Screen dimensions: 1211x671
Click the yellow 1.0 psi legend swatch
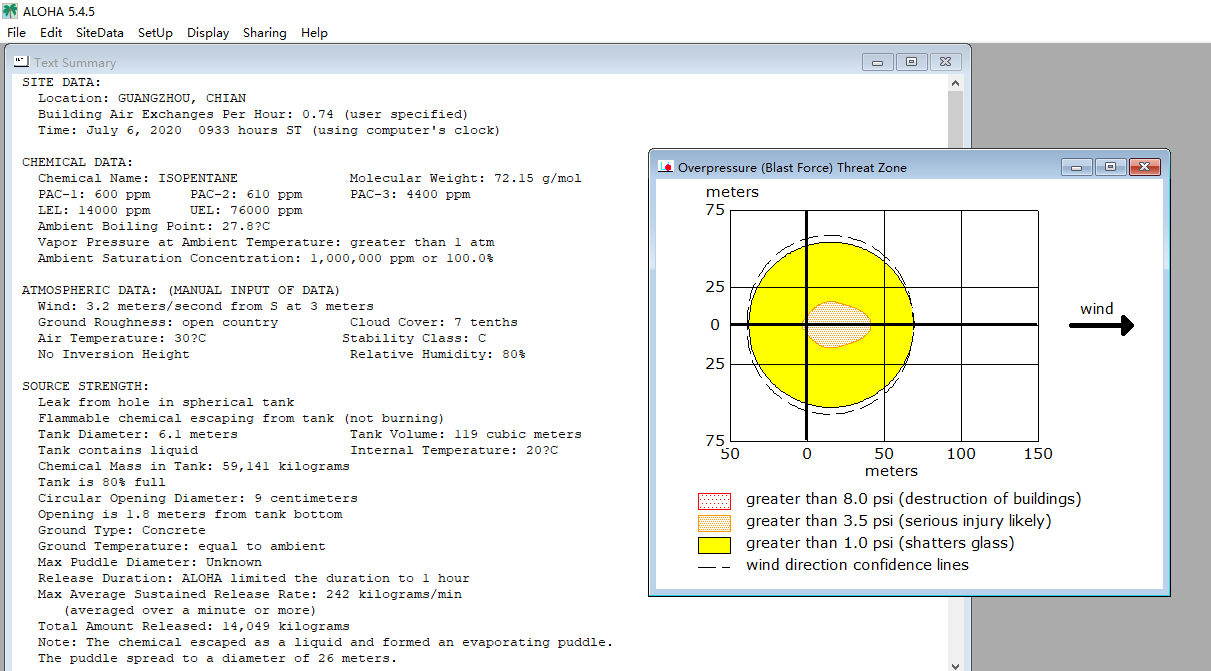pyautogui.click(x=714, y=545)
